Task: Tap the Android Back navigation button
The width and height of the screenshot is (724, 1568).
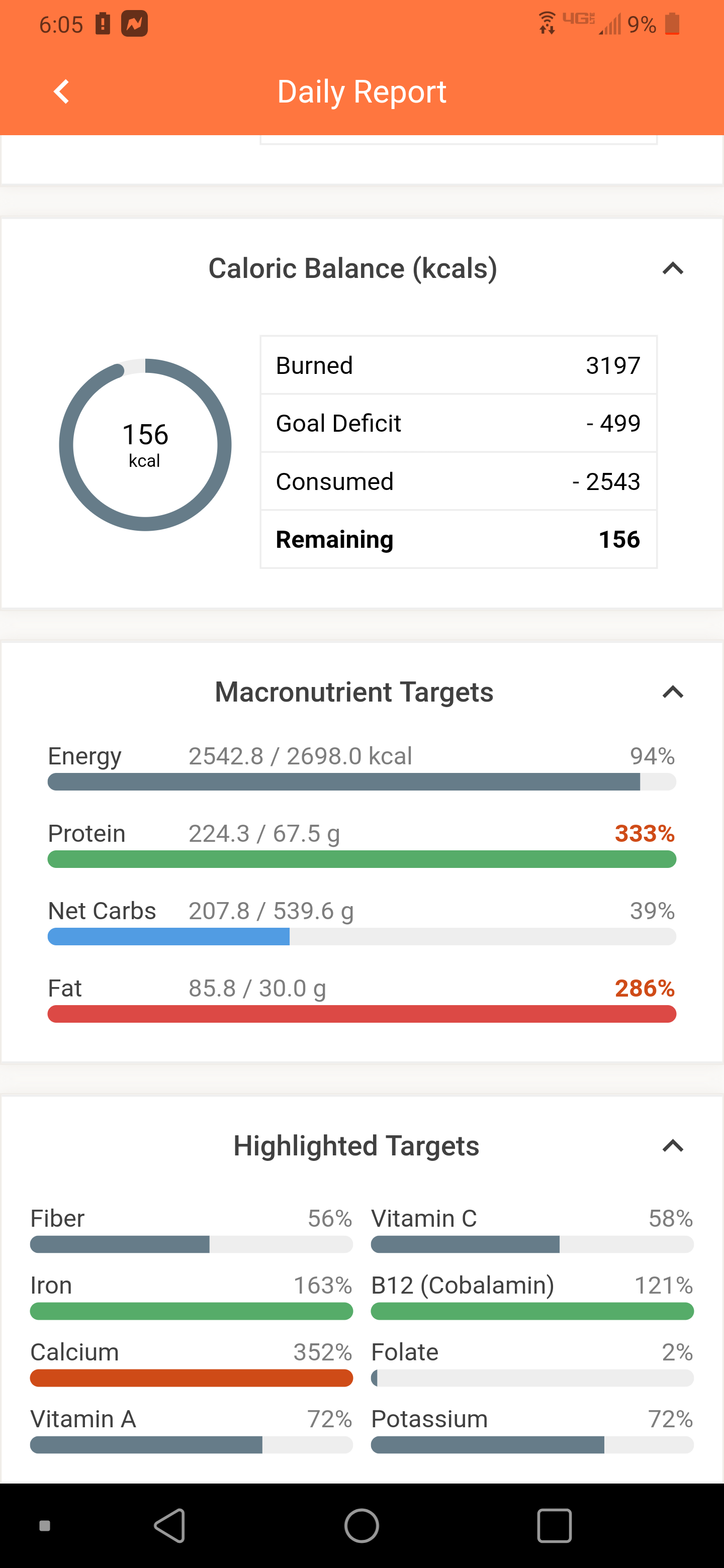Action: click(x=170, y=1525)
